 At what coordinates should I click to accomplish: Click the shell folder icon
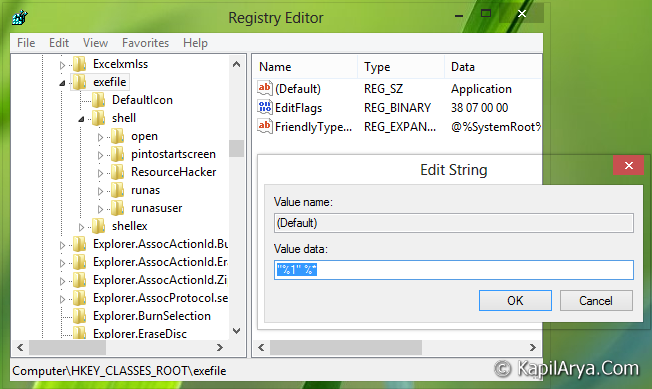[x=99, y=118]
